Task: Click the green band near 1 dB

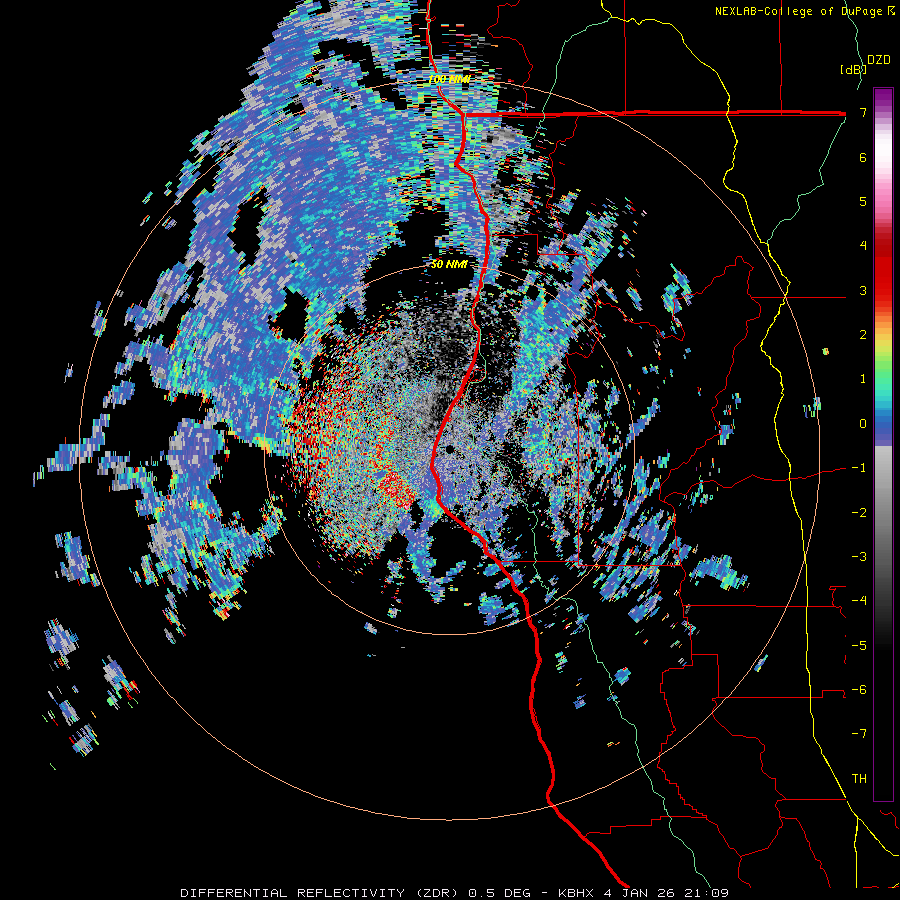Action: 883,379
